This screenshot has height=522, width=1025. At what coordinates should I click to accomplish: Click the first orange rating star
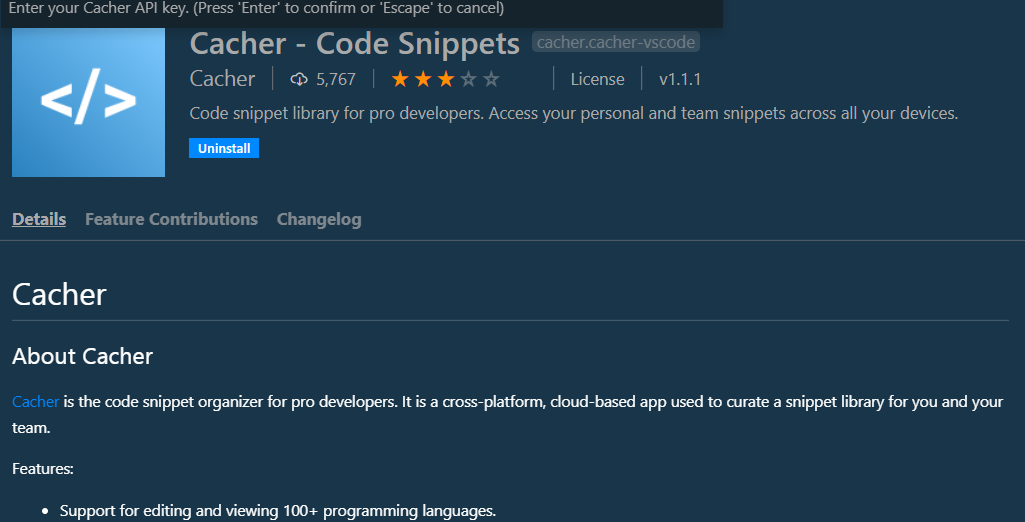(400, 79)
